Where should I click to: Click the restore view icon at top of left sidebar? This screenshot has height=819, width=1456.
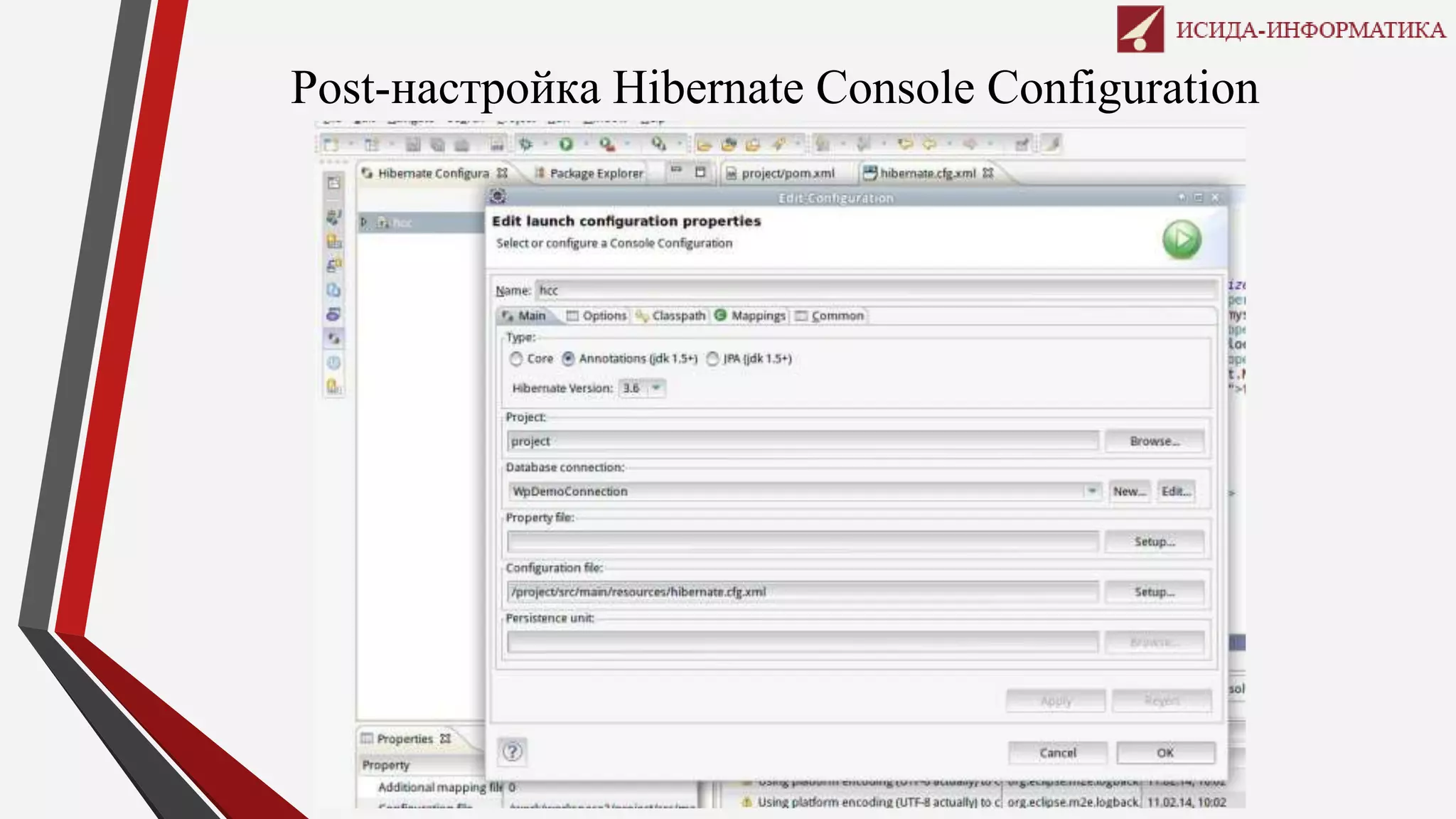[x=333, y=183]
